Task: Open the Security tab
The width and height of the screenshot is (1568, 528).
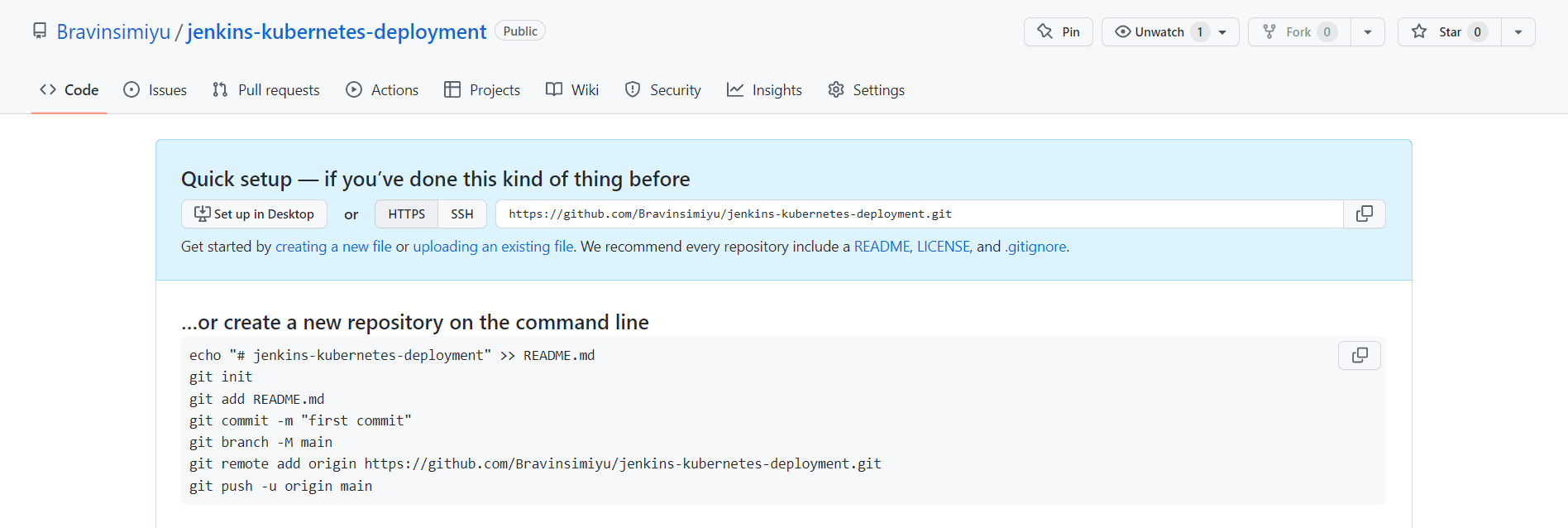Action: tap(663, 89)
